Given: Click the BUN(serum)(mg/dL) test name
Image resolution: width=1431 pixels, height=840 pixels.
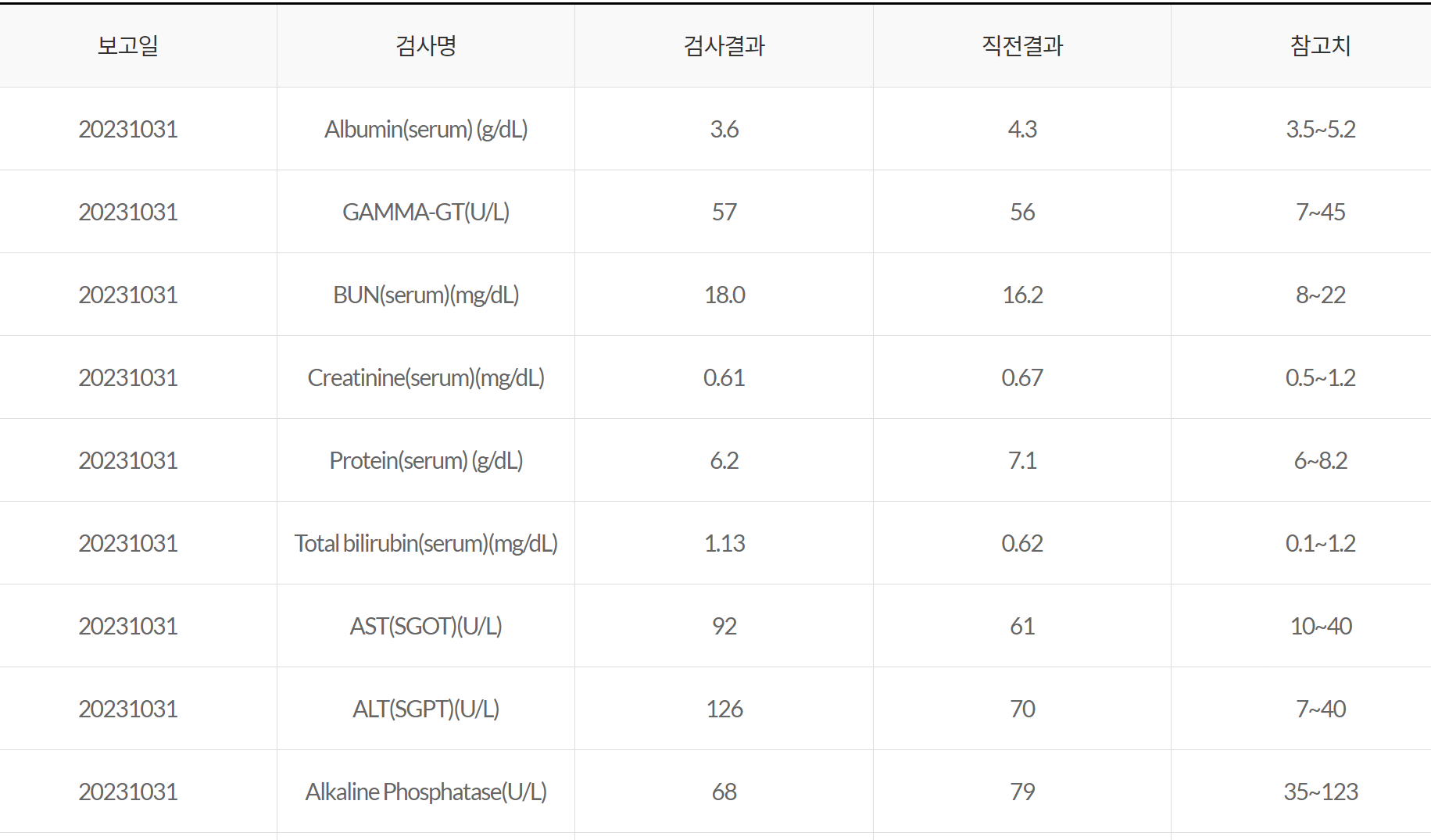Looking at the screenshot, I should pyautogui.click(x=426, y=295).
